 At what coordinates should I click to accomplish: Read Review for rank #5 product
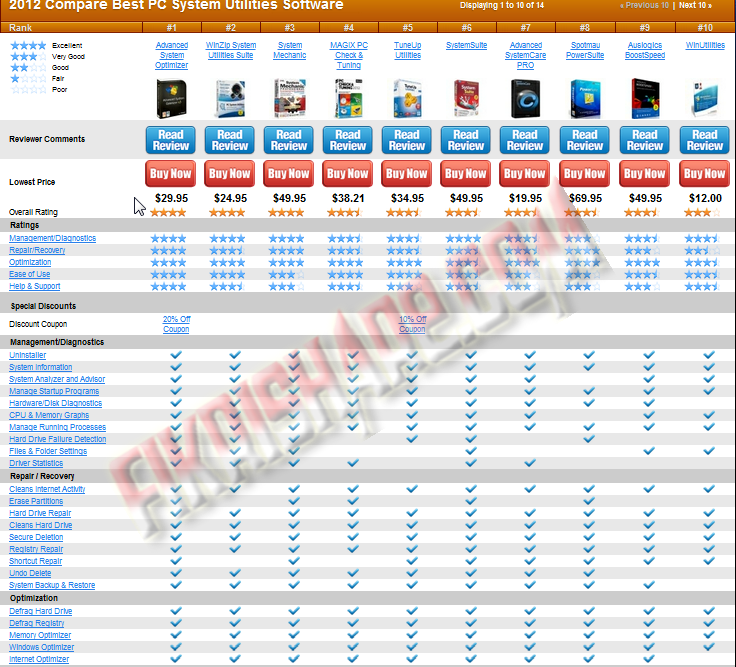click(x=407, y=140)
